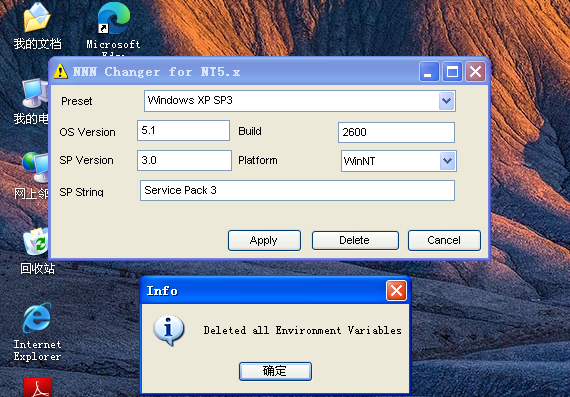570x397 pixels.
Task: Click the SP Version label
Action: pyautogui.click(x=86, y=160)
